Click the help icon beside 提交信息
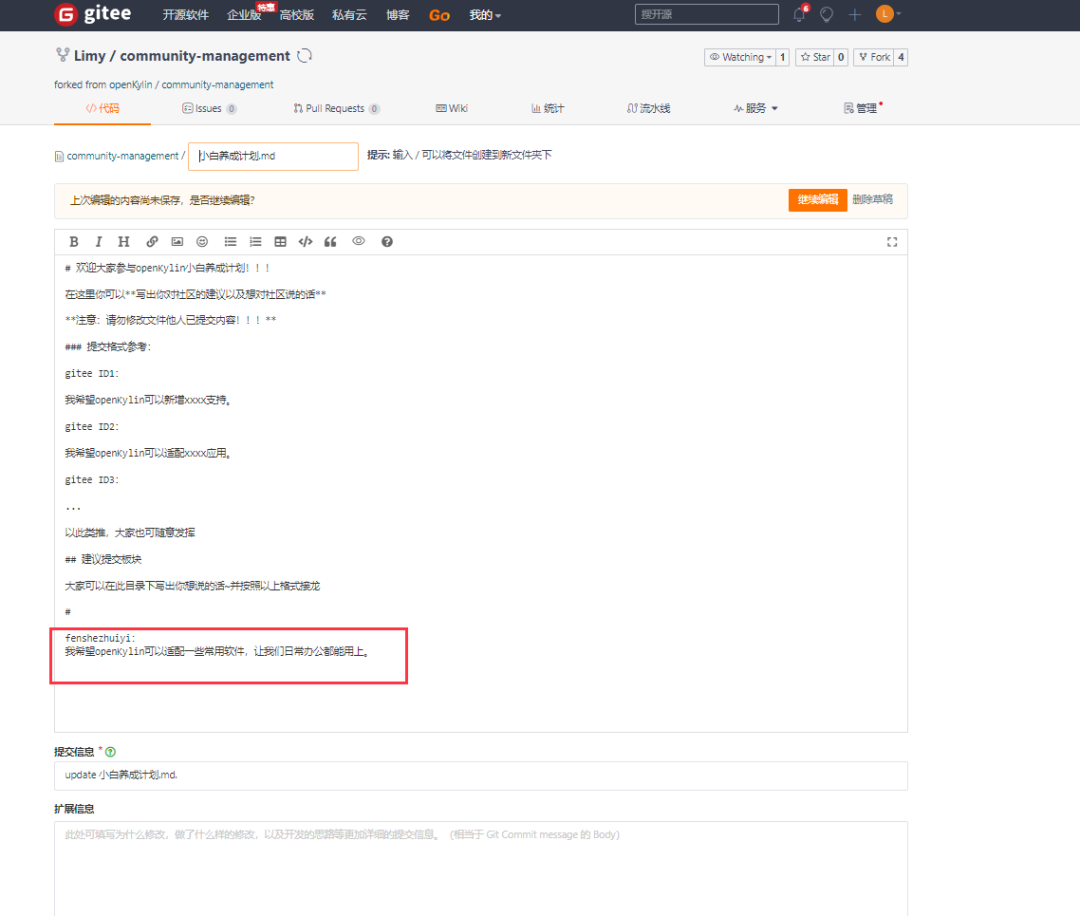This screenshot has width=1080, height=916. pos(110,752)
